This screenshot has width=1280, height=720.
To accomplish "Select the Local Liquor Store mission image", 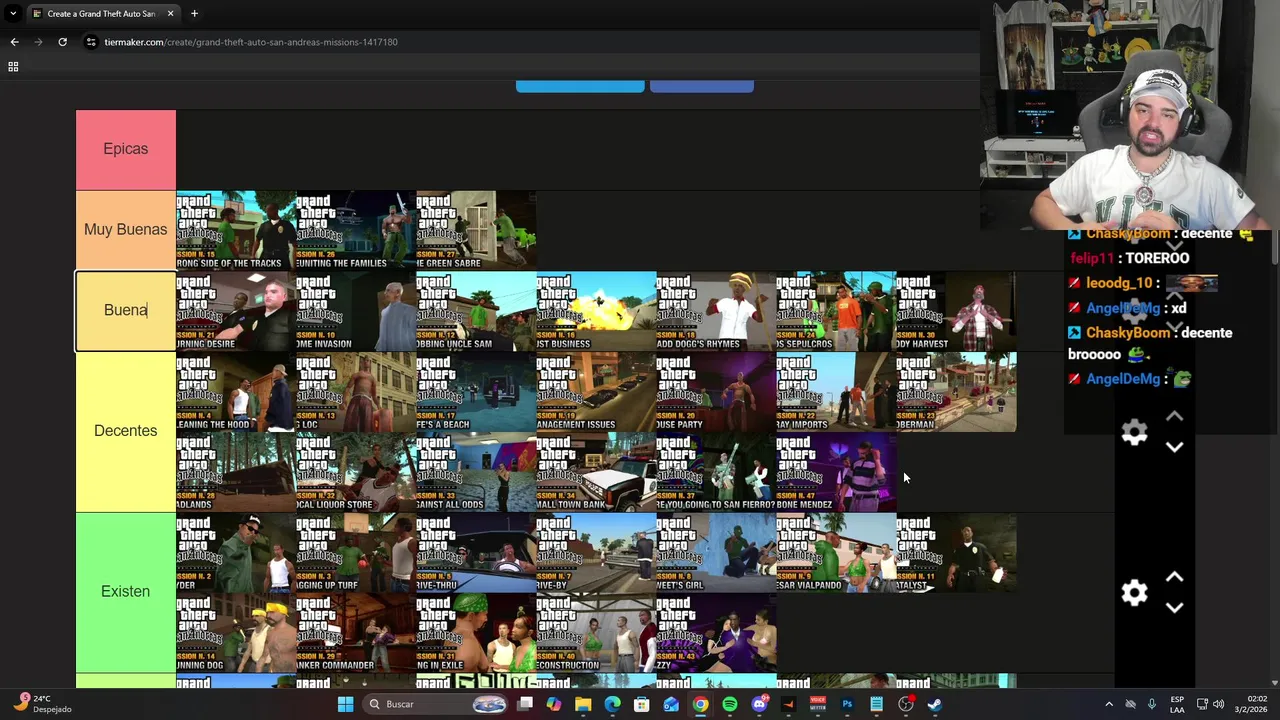I will pyautogui.click(x=356, y=472).
